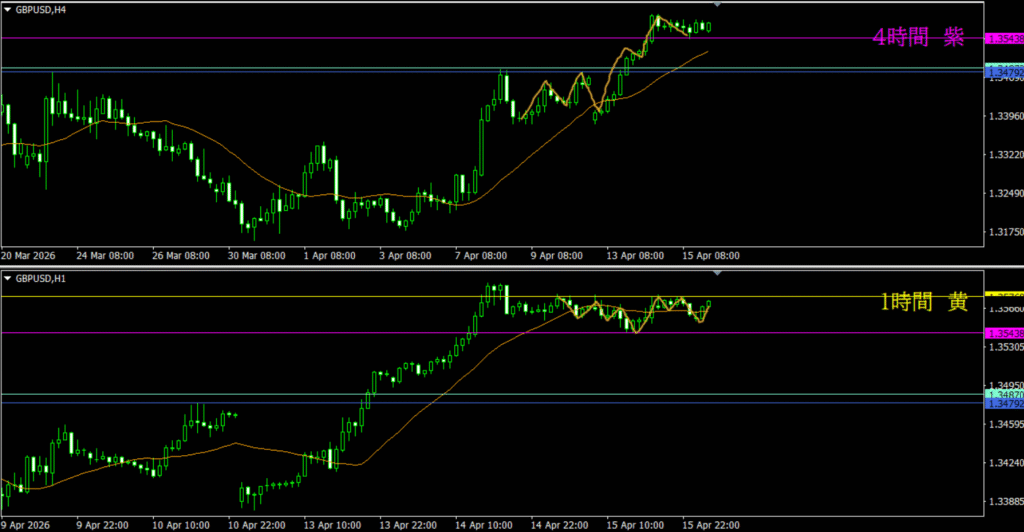
Task: Click blue 1.34792 price tag on H4 chart
Action: point(1003,73)
